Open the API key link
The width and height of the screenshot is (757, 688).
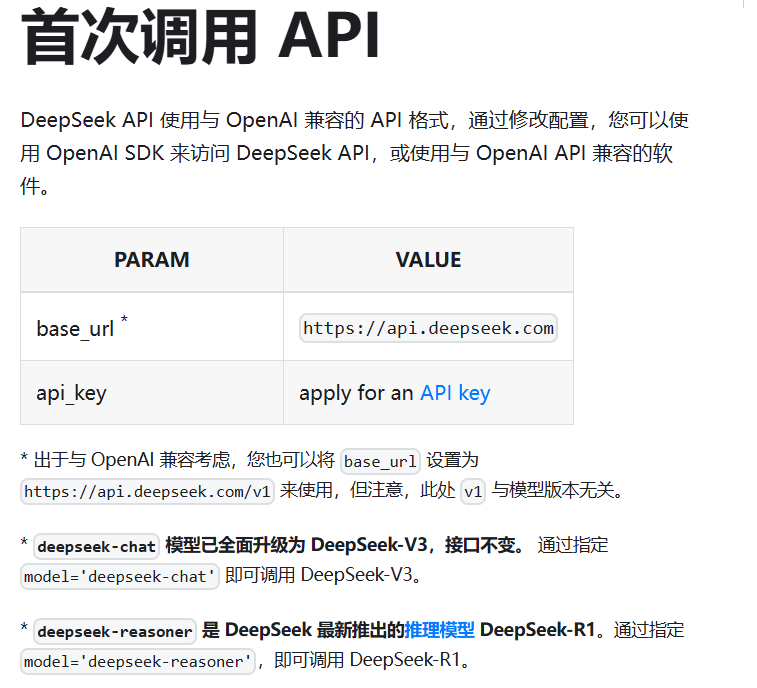455,393
